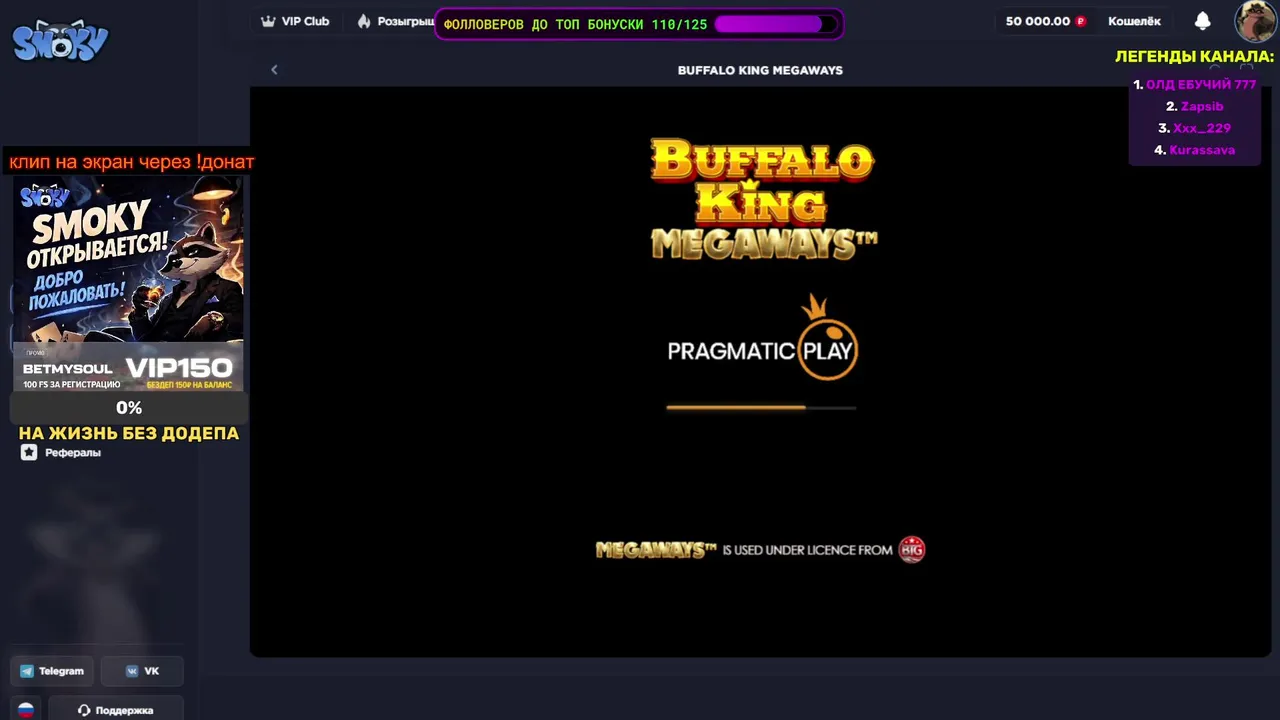Select Xxx_229 in the legends list
This screenshot has height=720, width=1280.
click(x=1202, y=128)
